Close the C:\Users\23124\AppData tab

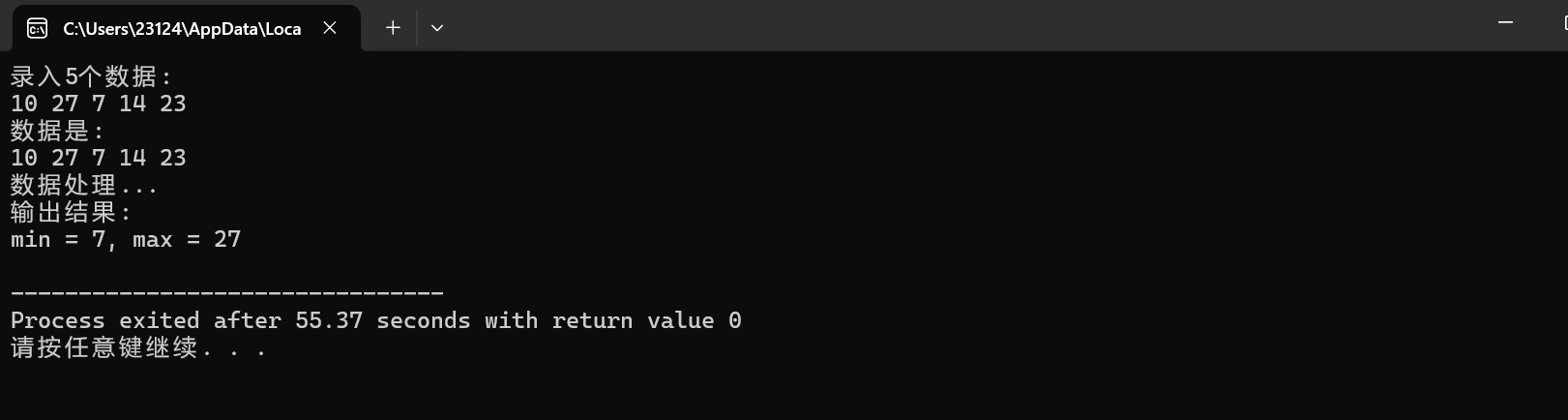click(x=330, y=28)
